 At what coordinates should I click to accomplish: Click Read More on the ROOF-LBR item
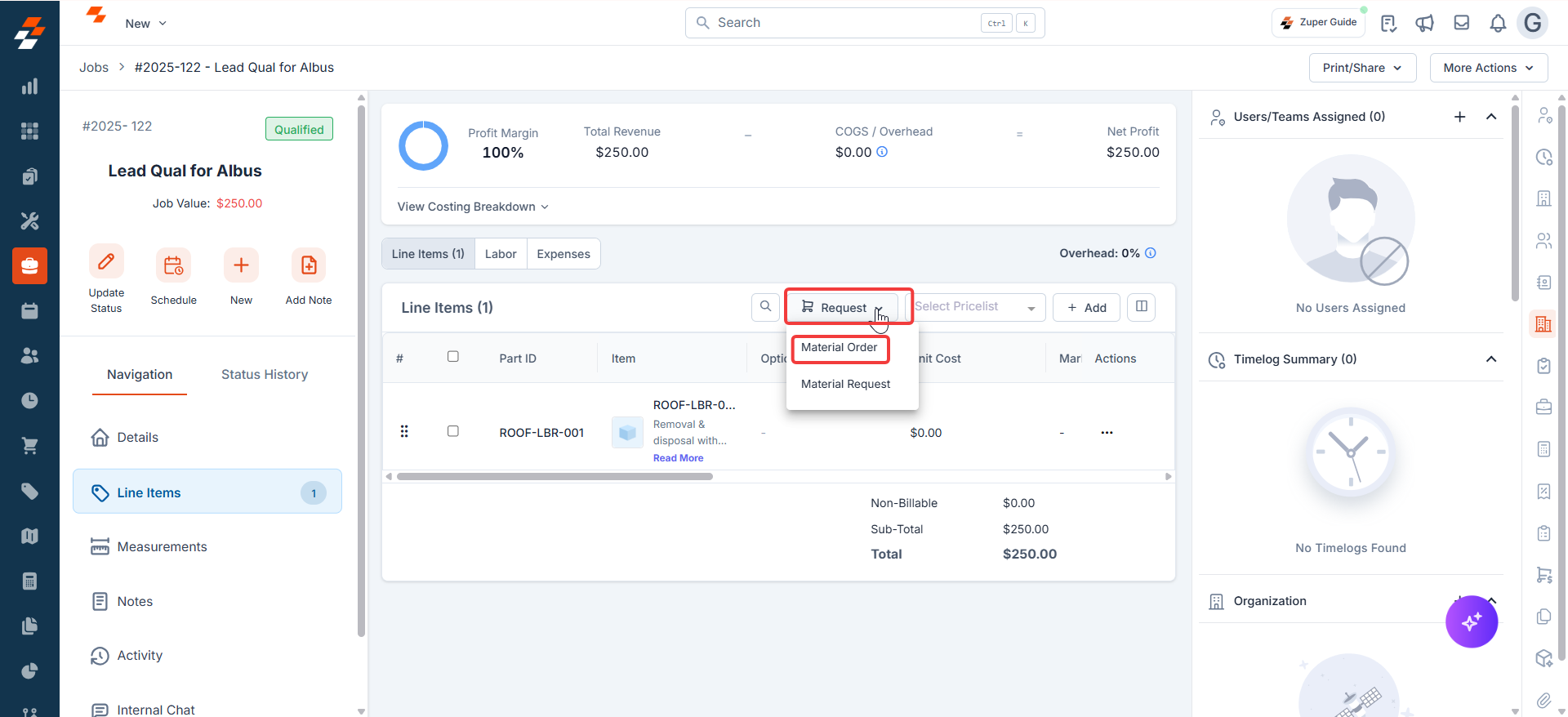tap(678, 458)
